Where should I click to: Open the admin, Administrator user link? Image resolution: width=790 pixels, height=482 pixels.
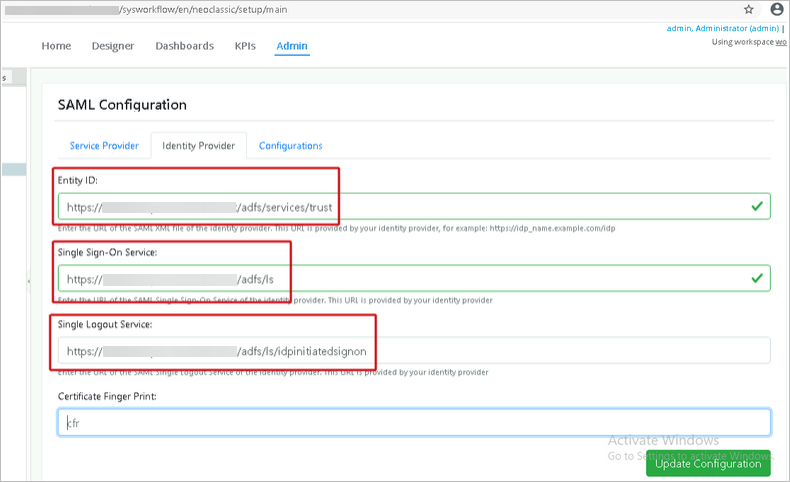pos(722,29)
